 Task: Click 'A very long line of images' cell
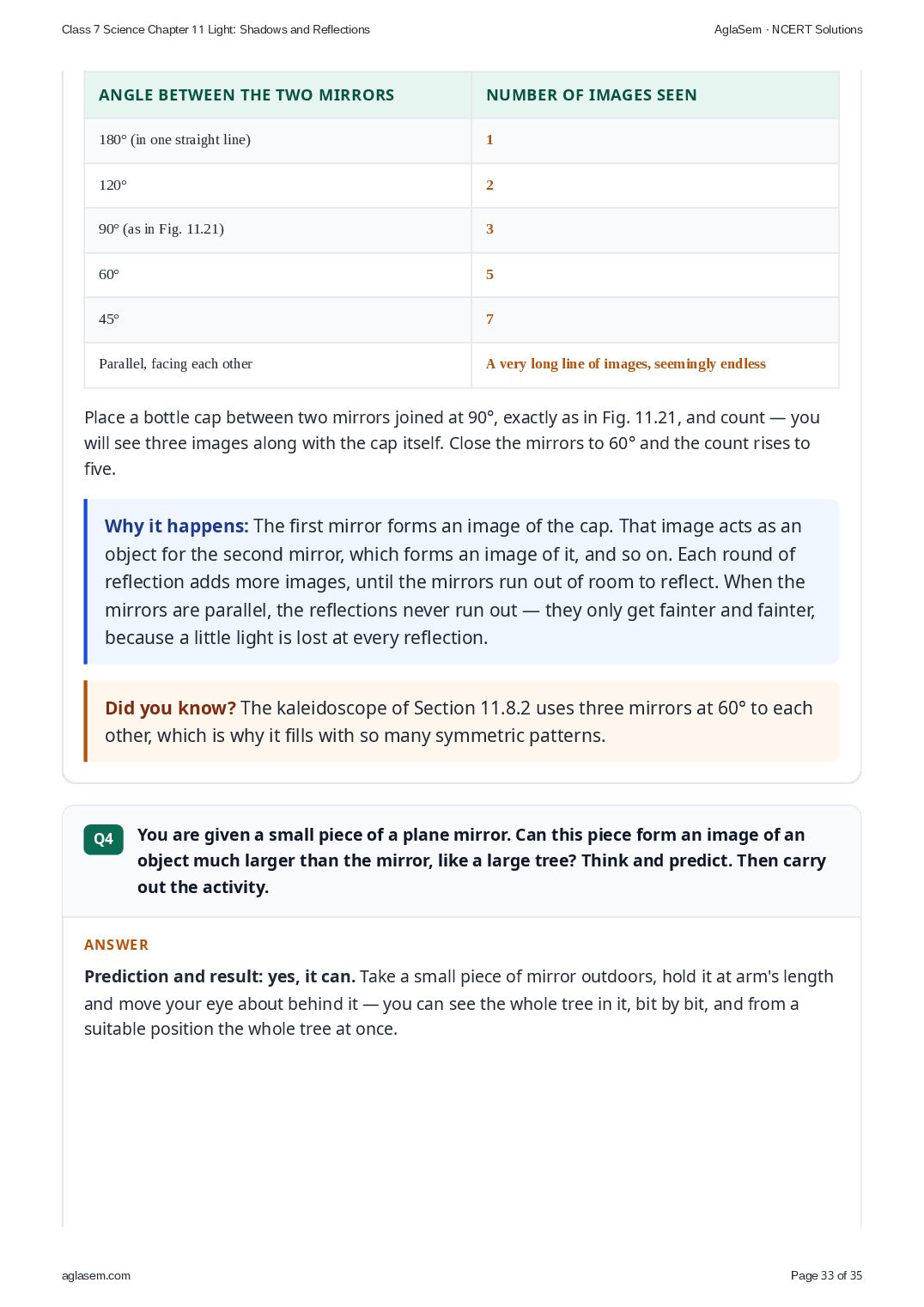pyautogui.click(x=655, y=364)
